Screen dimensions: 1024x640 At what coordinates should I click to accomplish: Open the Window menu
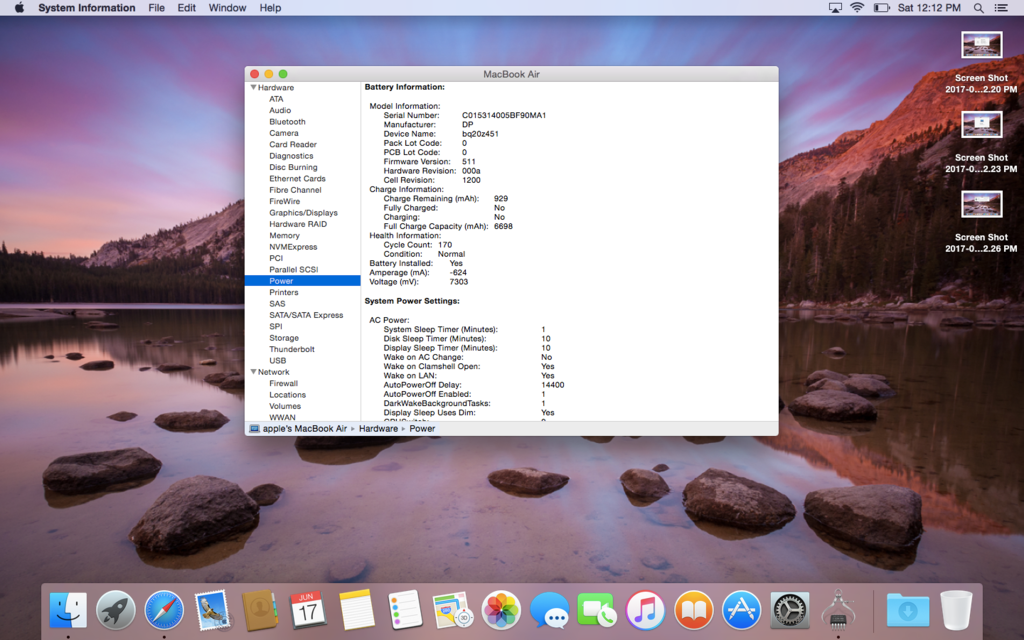tap(227, 8)
